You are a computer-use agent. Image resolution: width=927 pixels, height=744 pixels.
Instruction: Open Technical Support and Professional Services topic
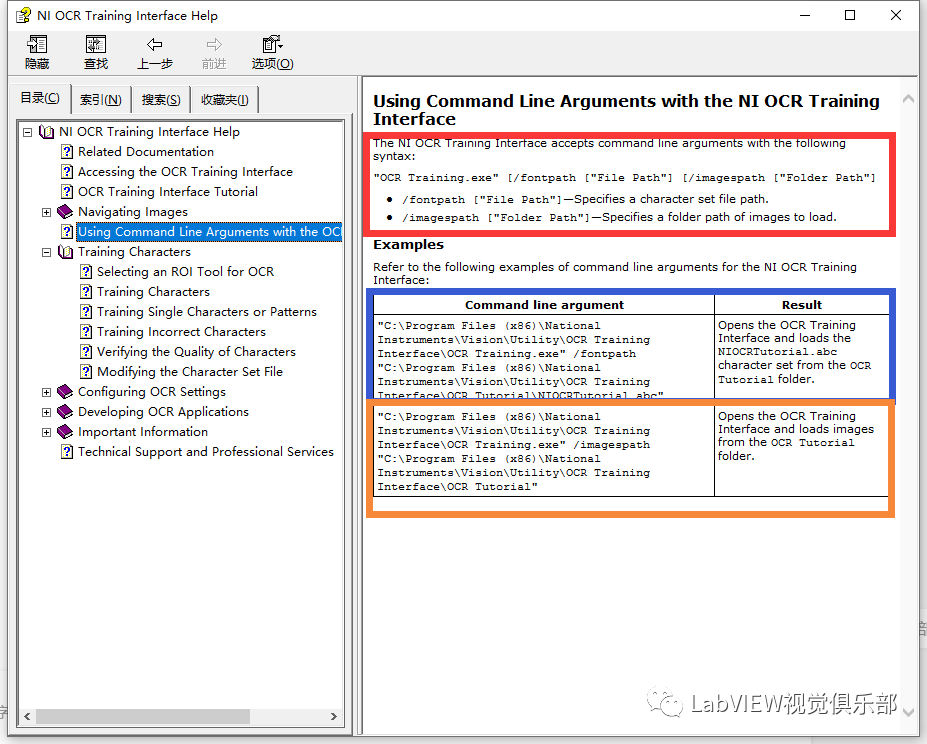[206, 452]
